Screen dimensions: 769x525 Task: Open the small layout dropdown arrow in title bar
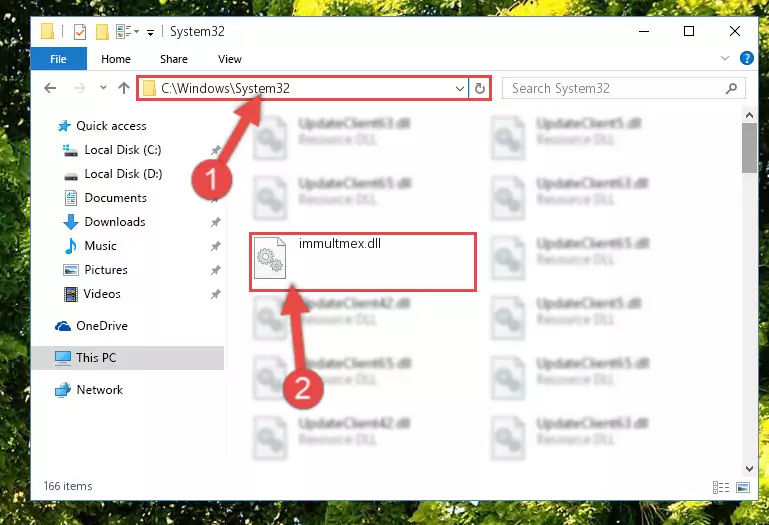(137, 32)
